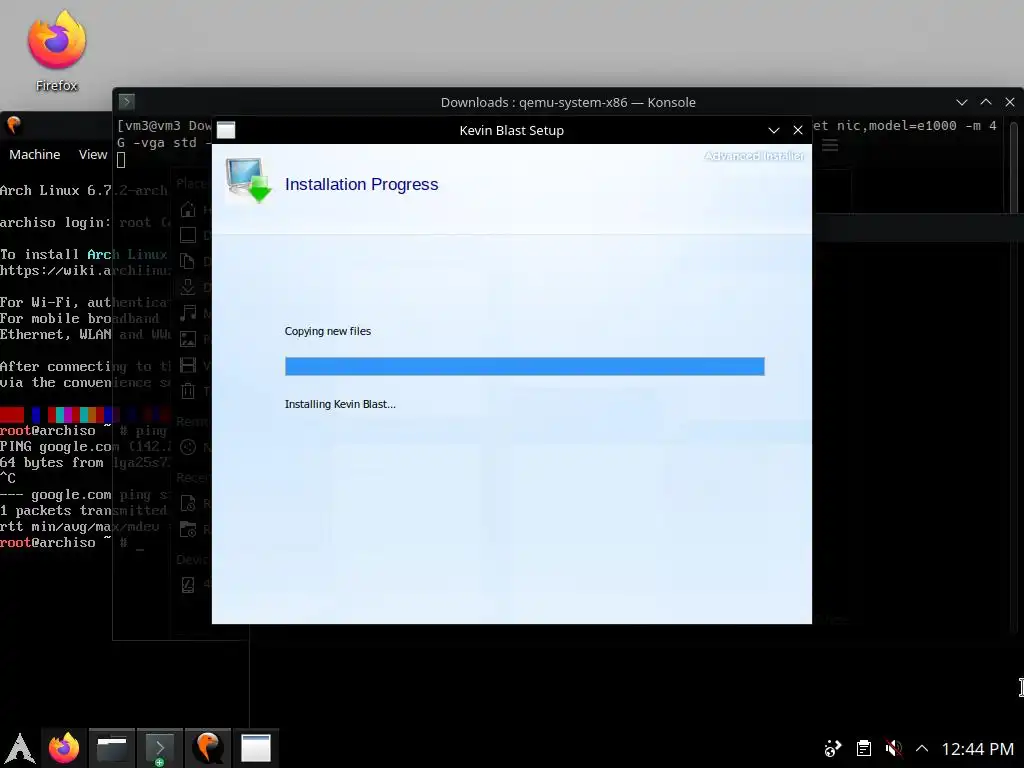Screen dimensions: 1024x768
Task: Close the Konsole window
Action: (1010, 102)
